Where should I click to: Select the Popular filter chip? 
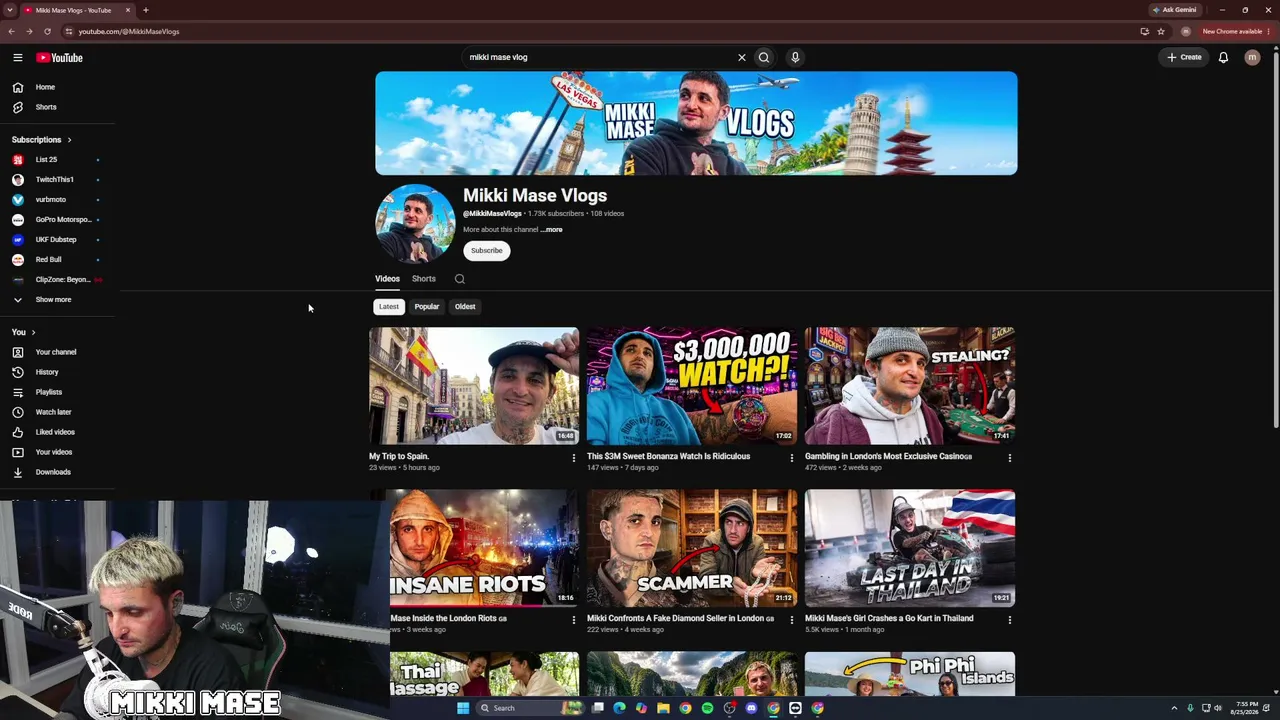point(427,307)
